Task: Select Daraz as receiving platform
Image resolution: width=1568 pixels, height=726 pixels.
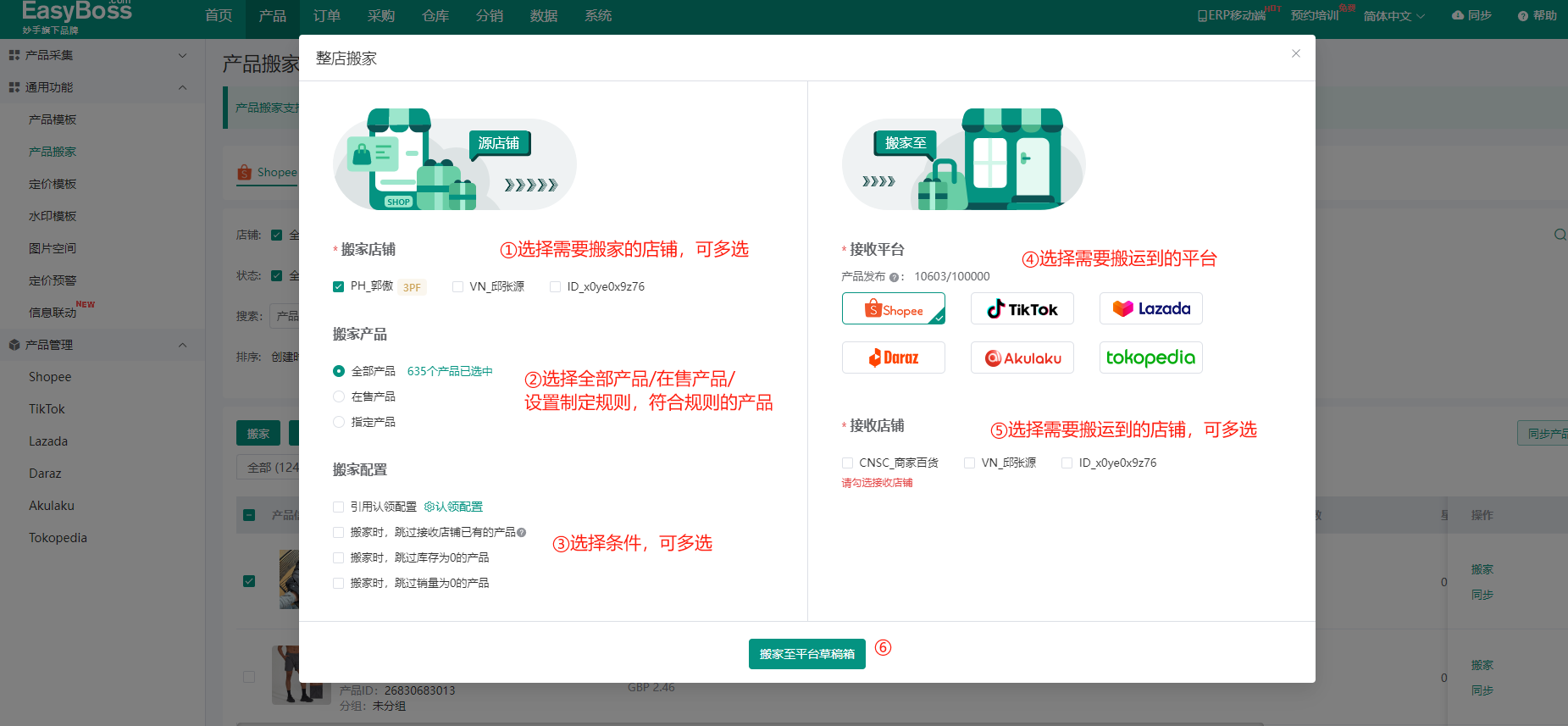Action: [x=894, y=357]
